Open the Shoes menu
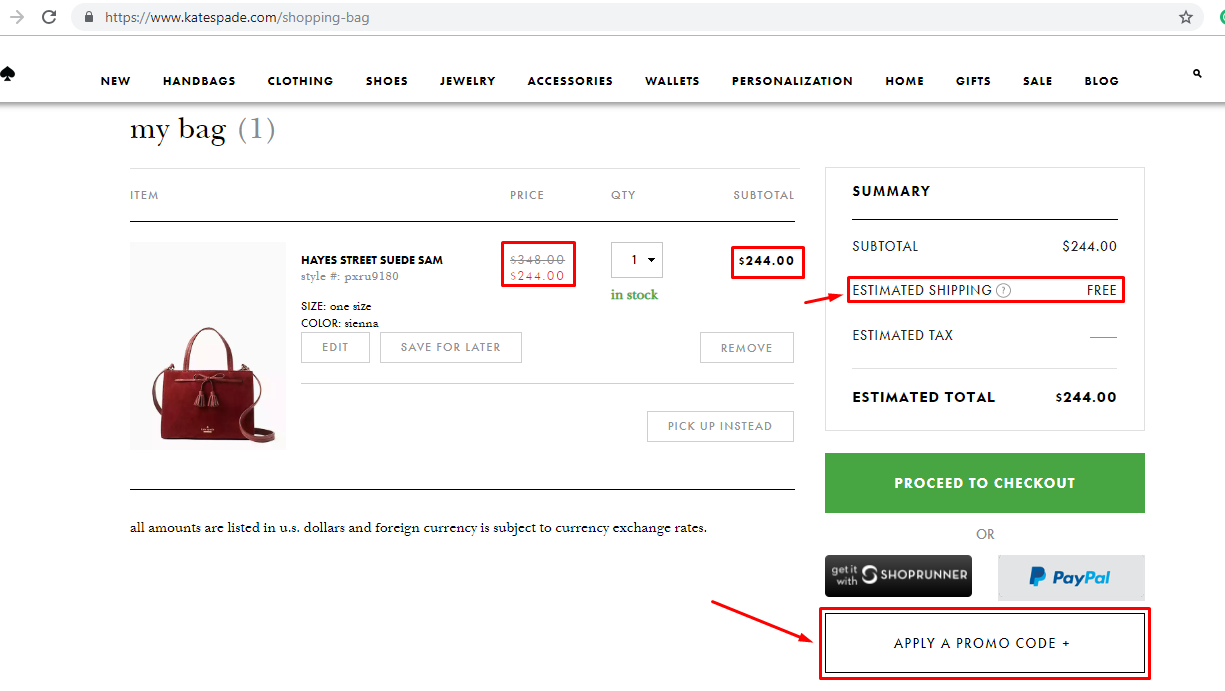Image resolution: width=1225 pixels, height=691 pixels. pyautogui.click(x=387, y=81)
